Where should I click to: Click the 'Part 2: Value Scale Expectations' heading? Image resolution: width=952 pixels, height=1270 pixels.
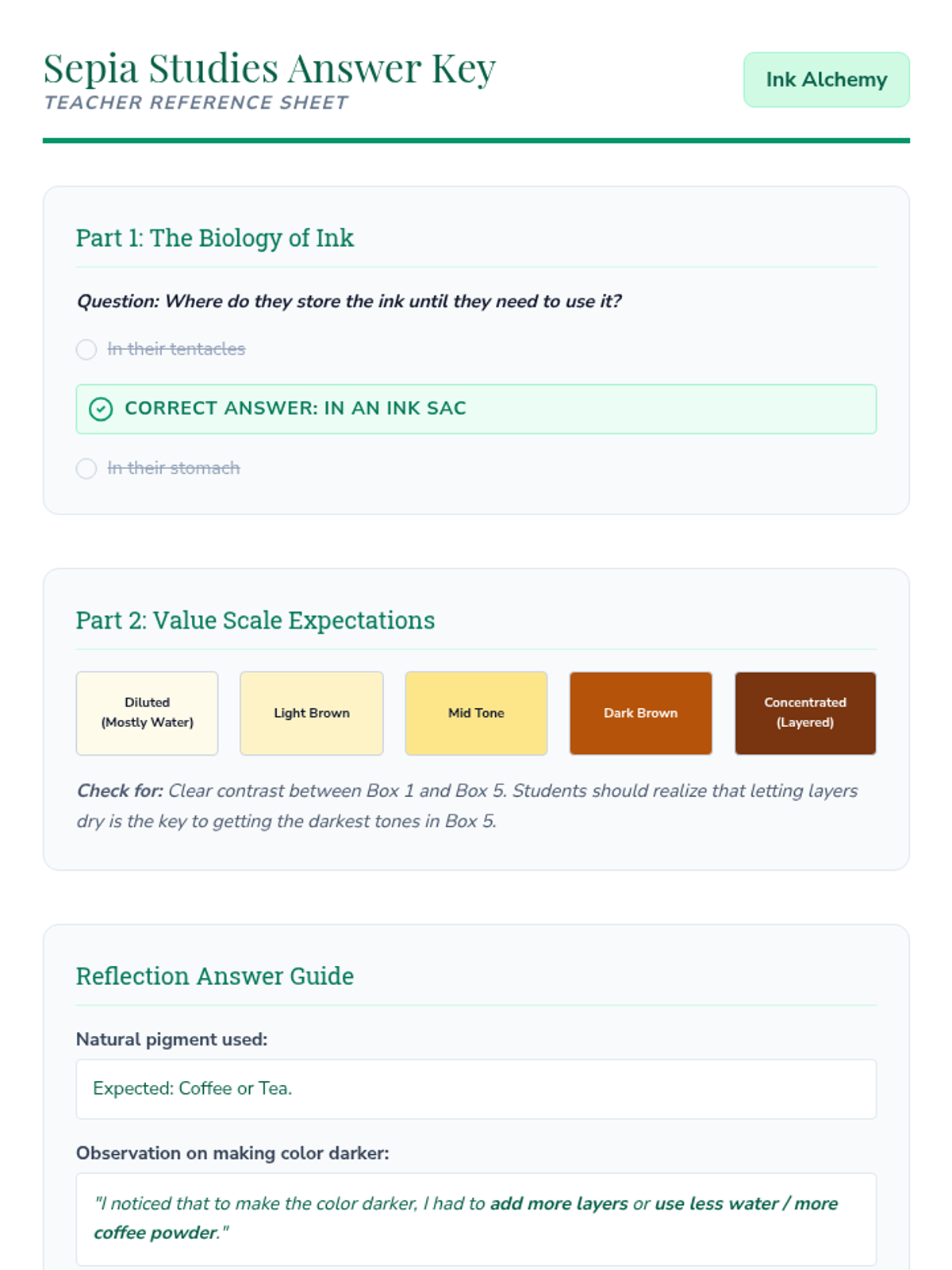point(255,620)
